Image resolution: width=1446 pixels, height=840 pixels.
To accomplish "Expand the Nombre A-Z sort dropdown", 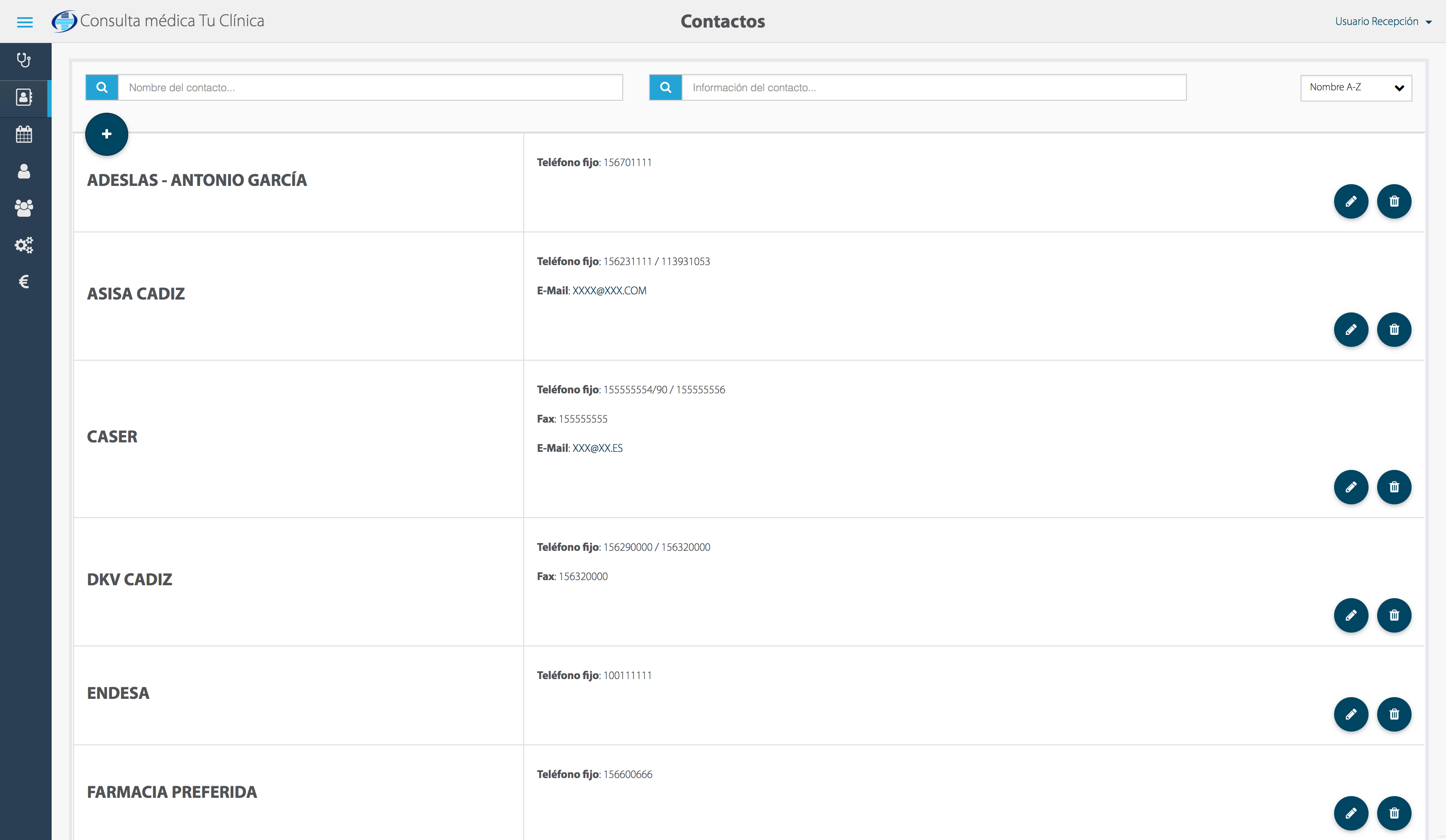I will pos(1355,88).
